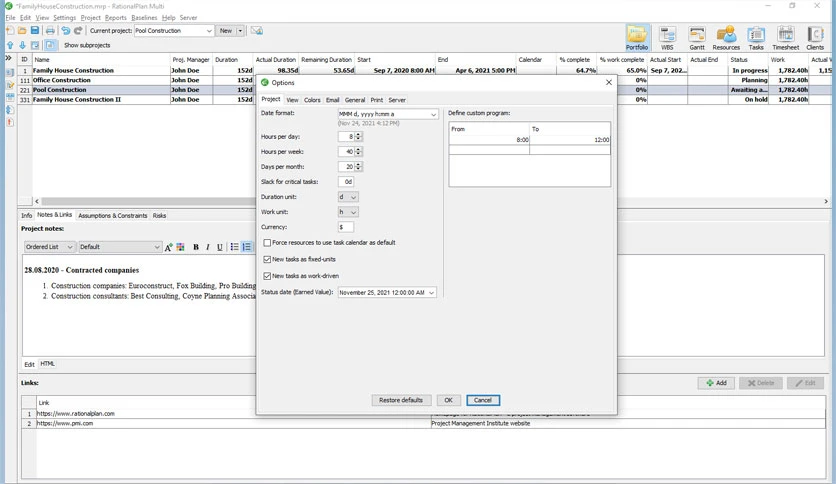Switch to the Email tab in Options
The height and width of the screenshot is (484, 836).
(x=333, y=100)
